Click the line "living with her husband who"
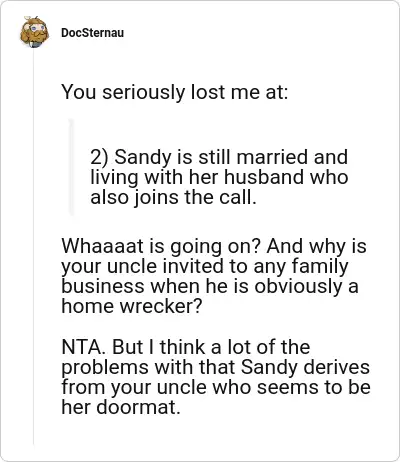400x462 pixels. tap(219, 177)
